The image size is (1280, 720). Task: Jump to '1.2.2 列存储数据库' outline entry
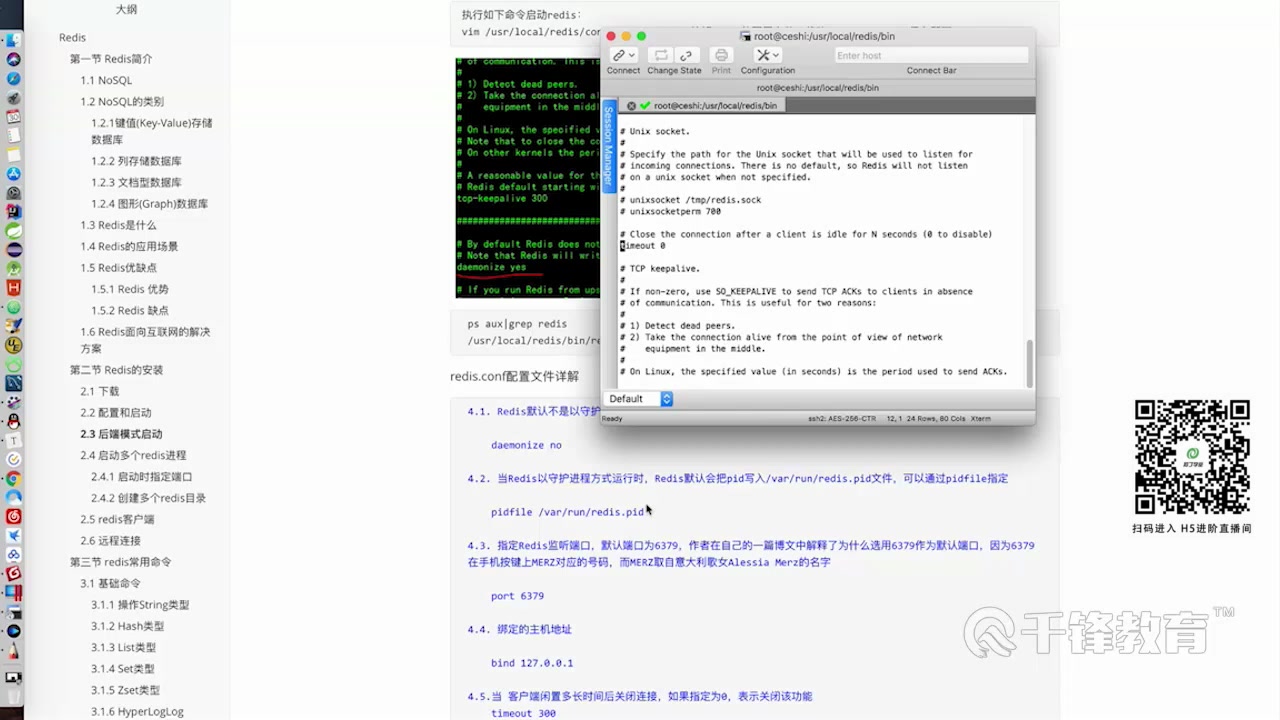click(x=136, y=161)
